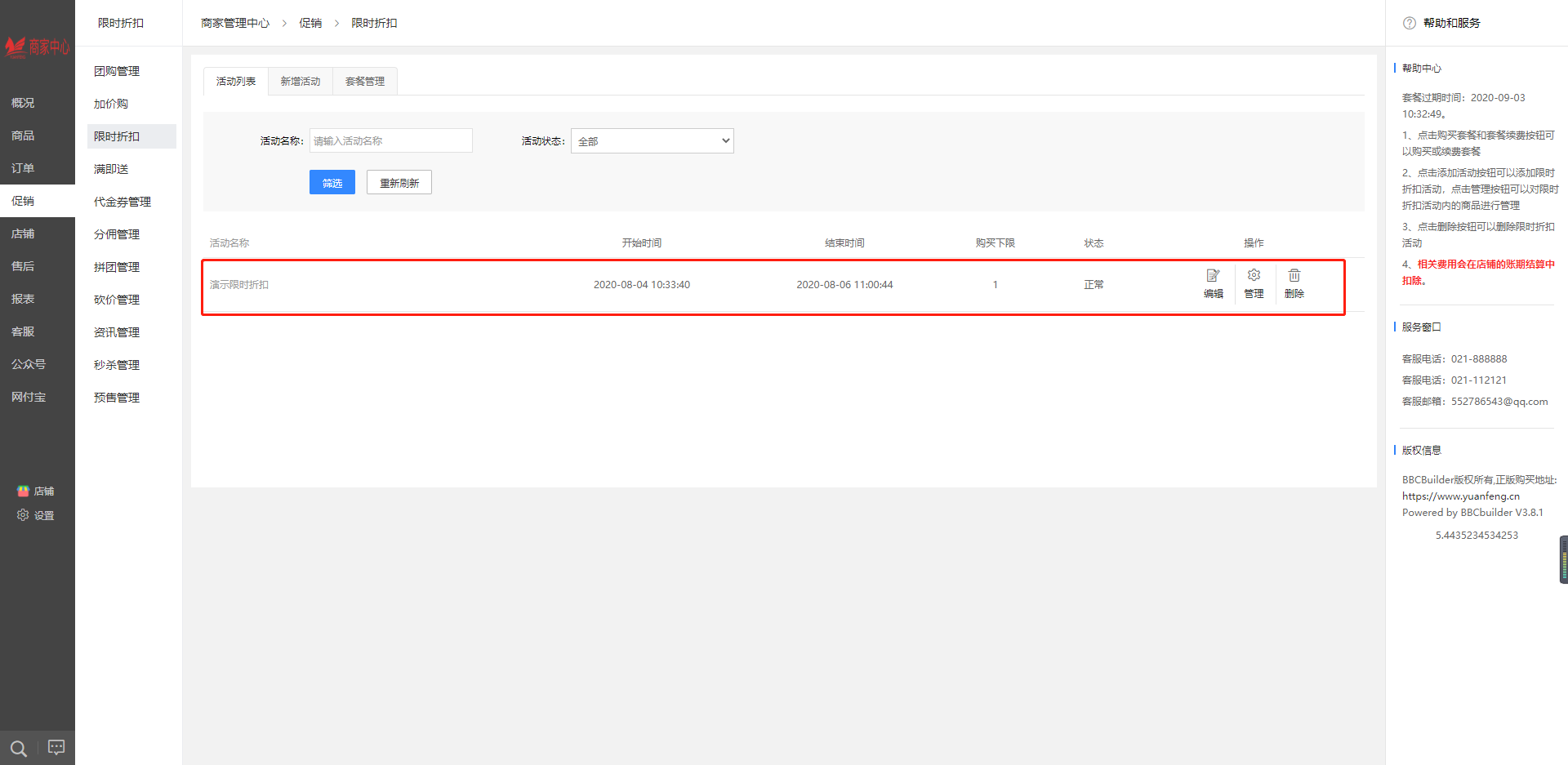The image size is (1568, 765).
Task: Click start time 2020-08-04 10:33:40
Action: [x=642, y=284]
